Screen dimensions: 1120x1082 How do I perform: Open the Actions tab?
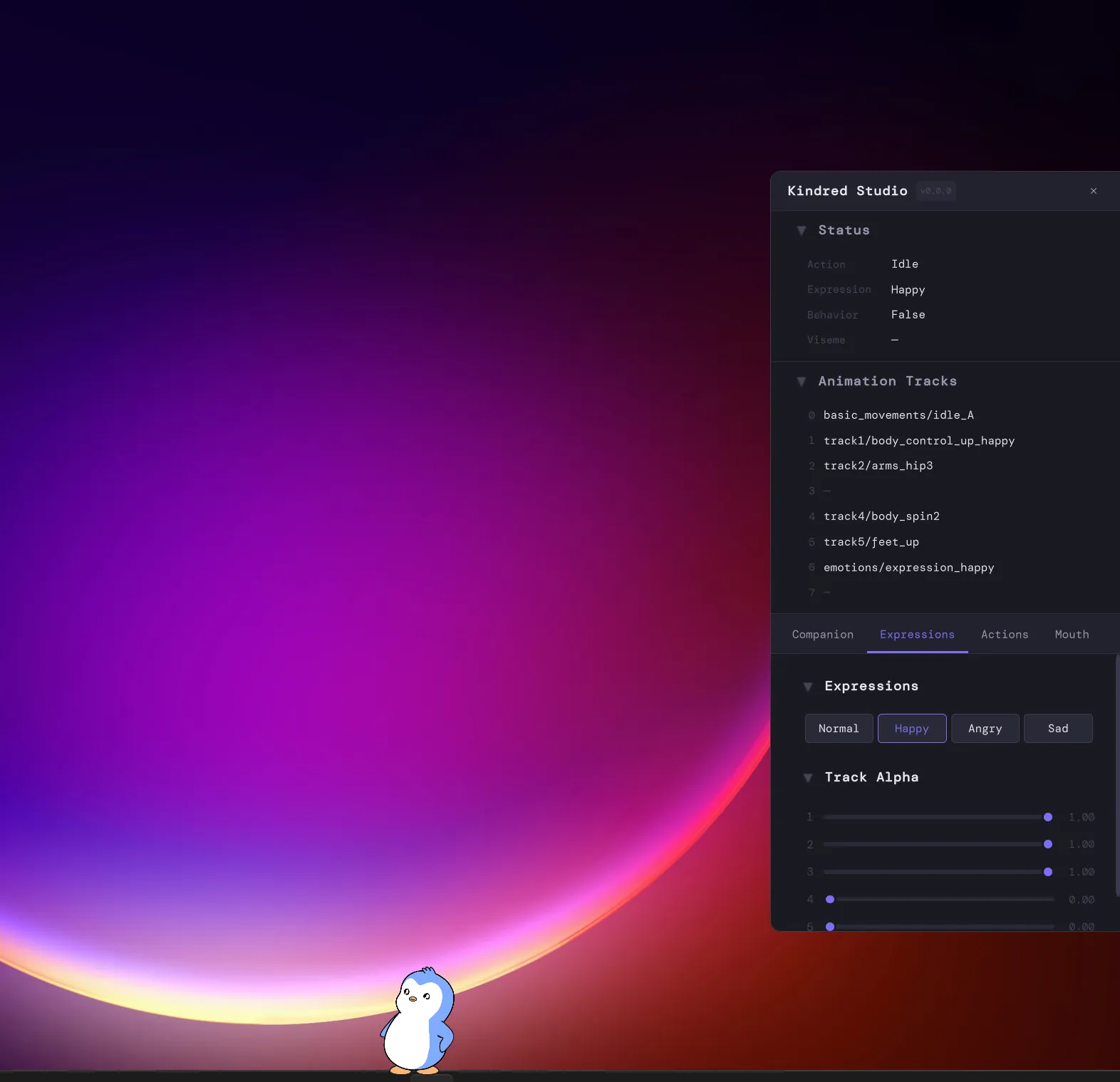(1004, 635)
